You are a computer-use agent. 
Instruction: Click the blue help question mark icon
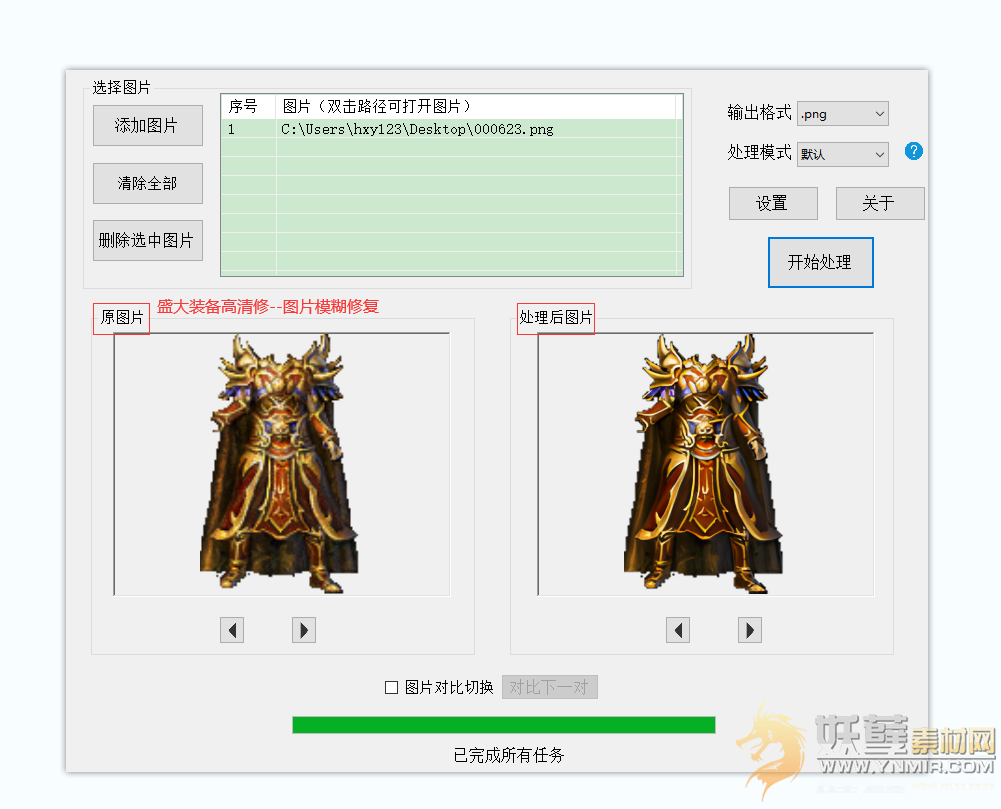click(914, 151)
